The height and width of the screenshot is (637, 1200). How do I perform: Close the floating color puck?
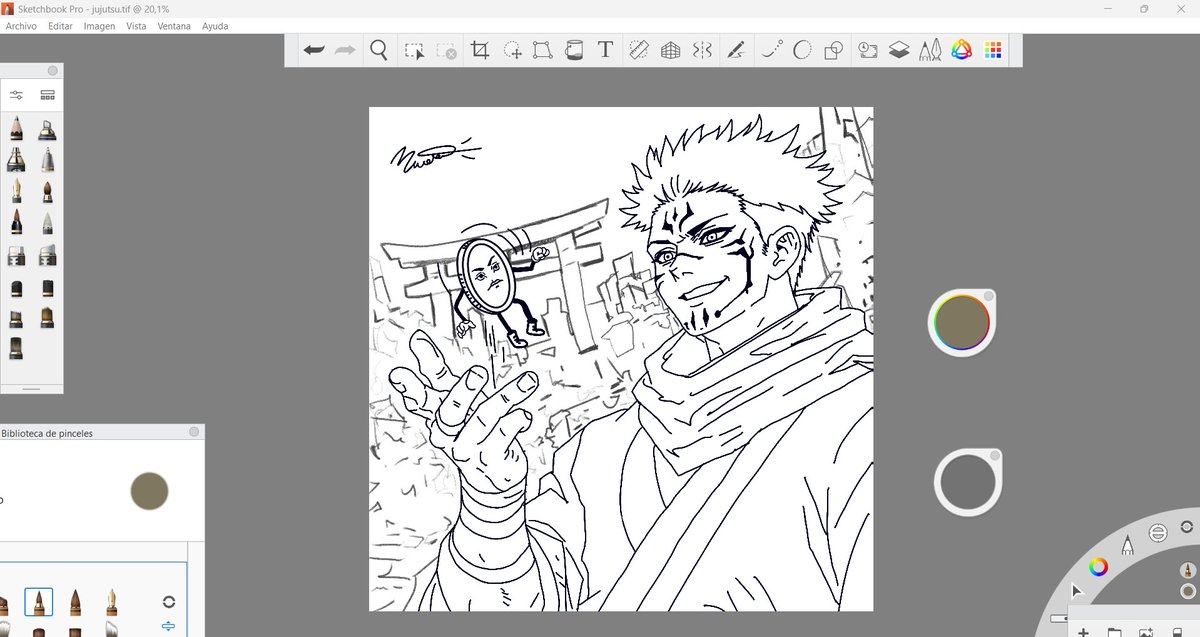click(988, 296)
